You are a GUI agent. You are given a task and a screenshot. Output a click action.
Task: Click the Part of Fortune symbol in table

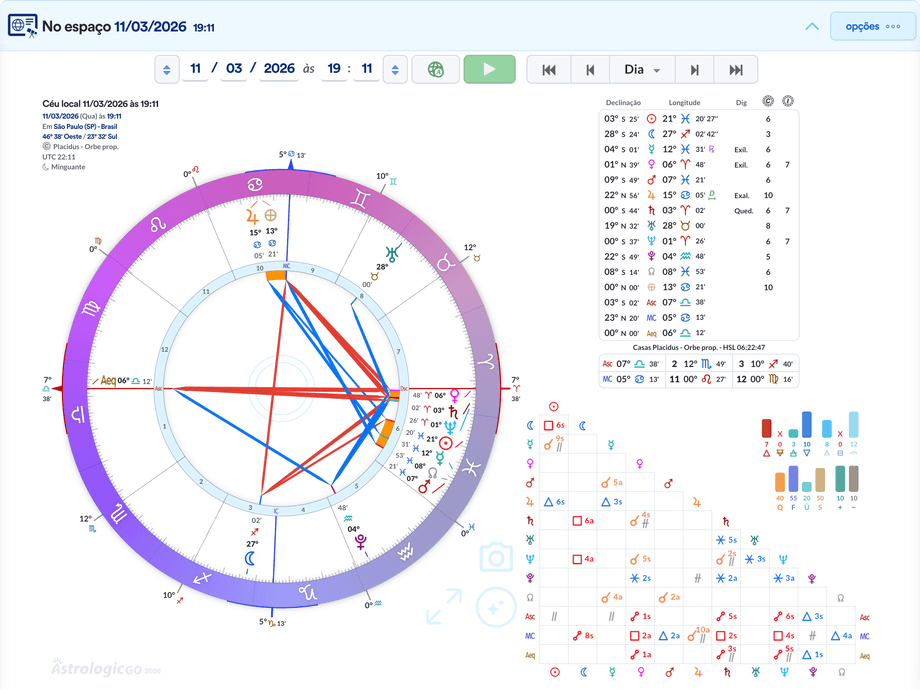pyautogui.click(x=651, y=287)
